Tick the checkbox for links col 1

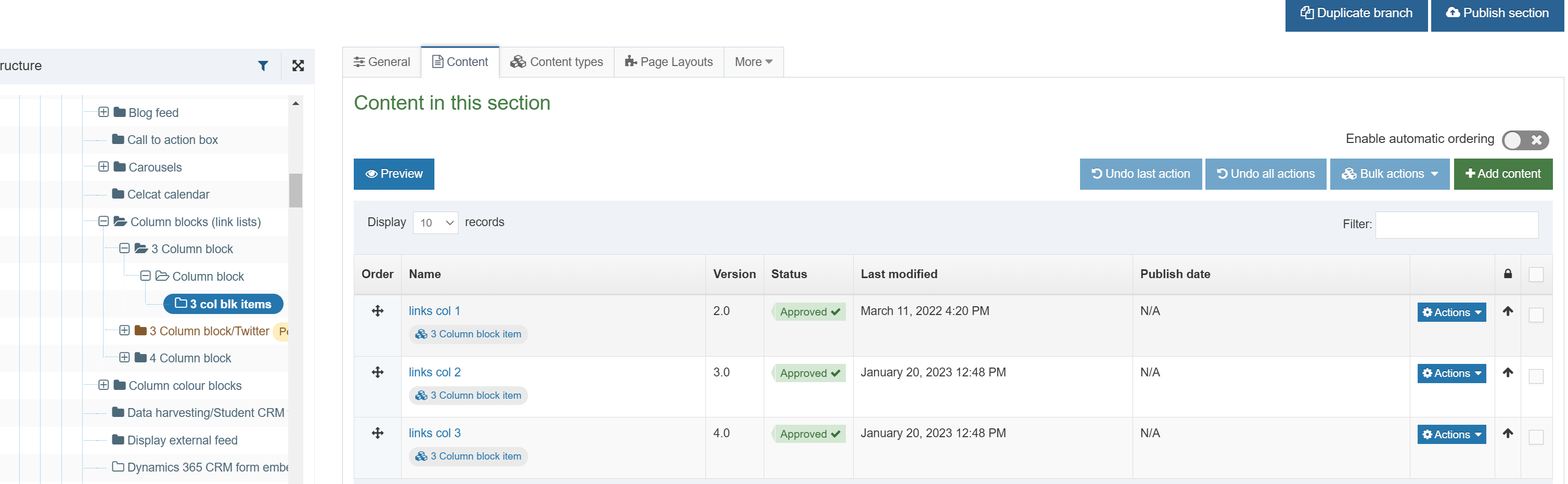click(x=1536, y=315)
